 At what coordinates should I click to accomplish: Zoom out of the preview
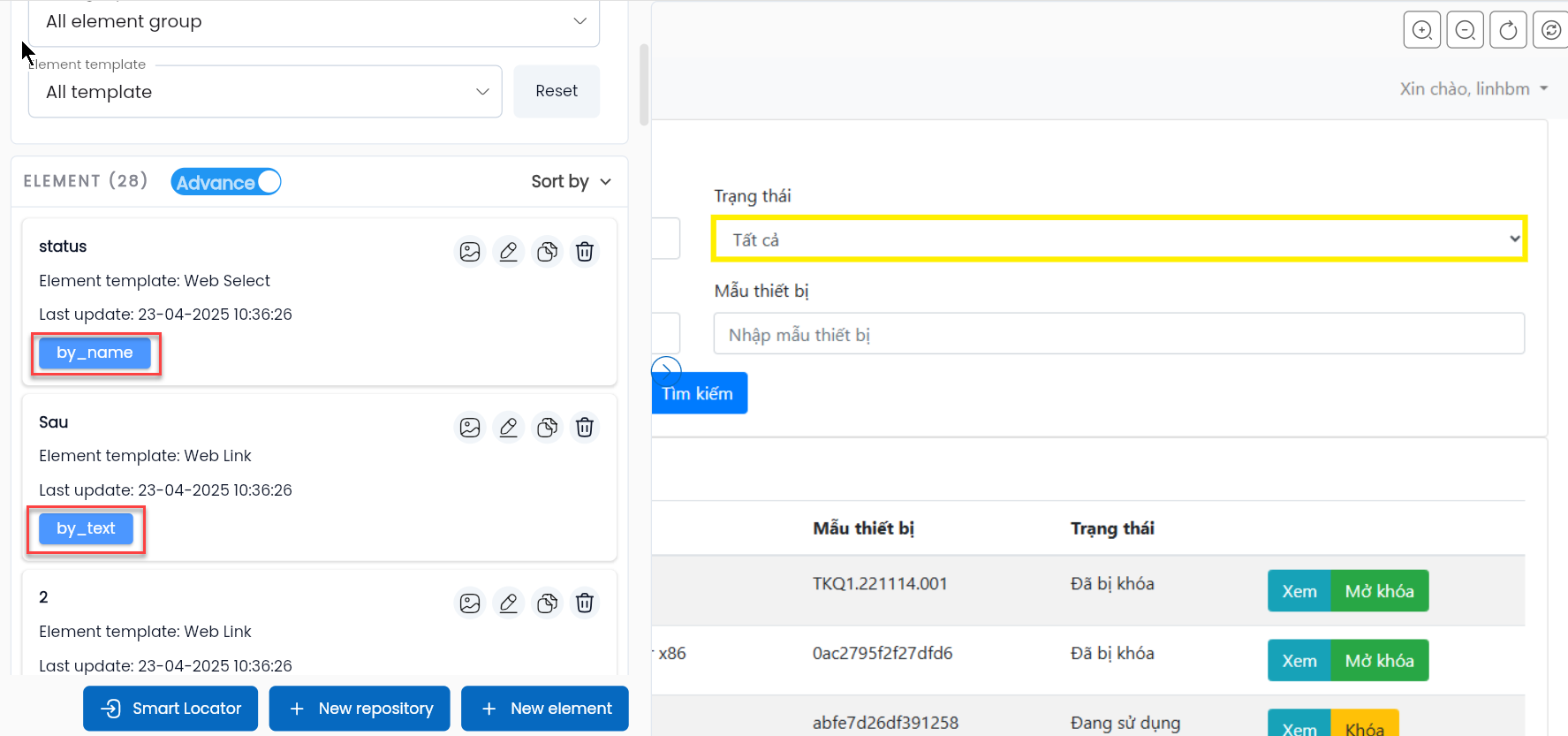click(x=1466, y=30)
